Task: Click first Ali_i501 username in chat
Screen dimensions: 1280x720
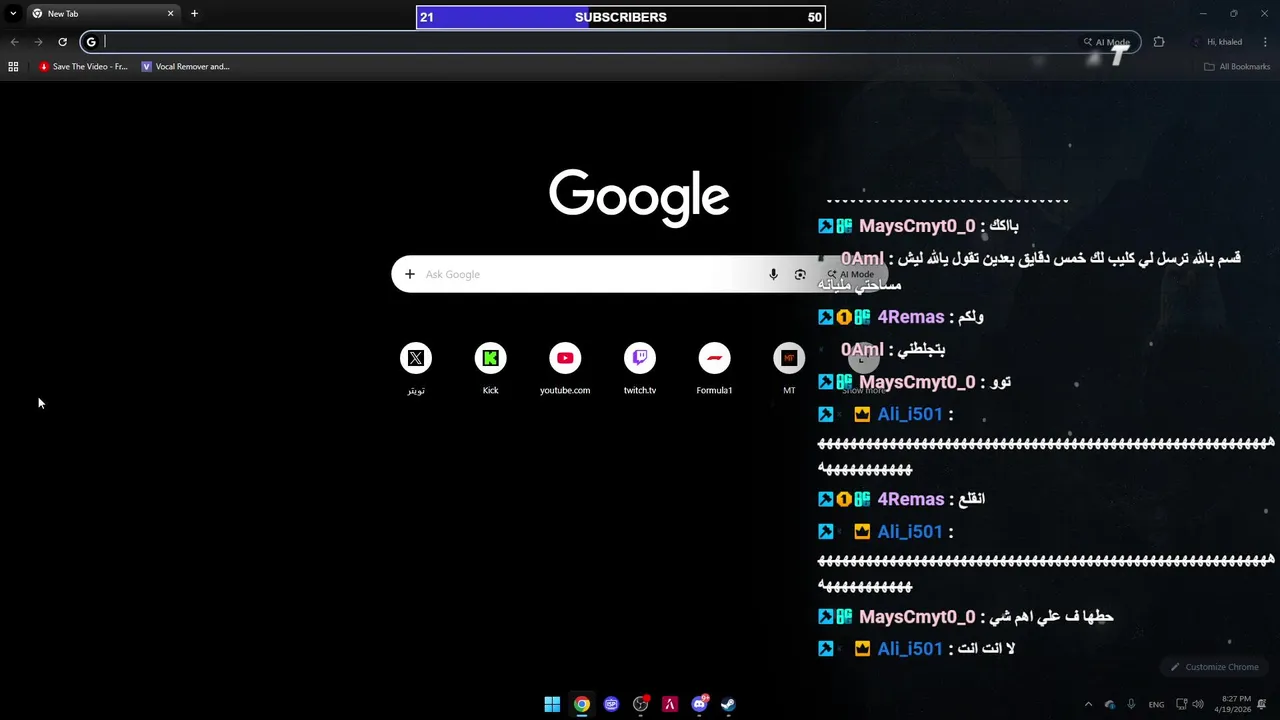Action: [910, 414]
